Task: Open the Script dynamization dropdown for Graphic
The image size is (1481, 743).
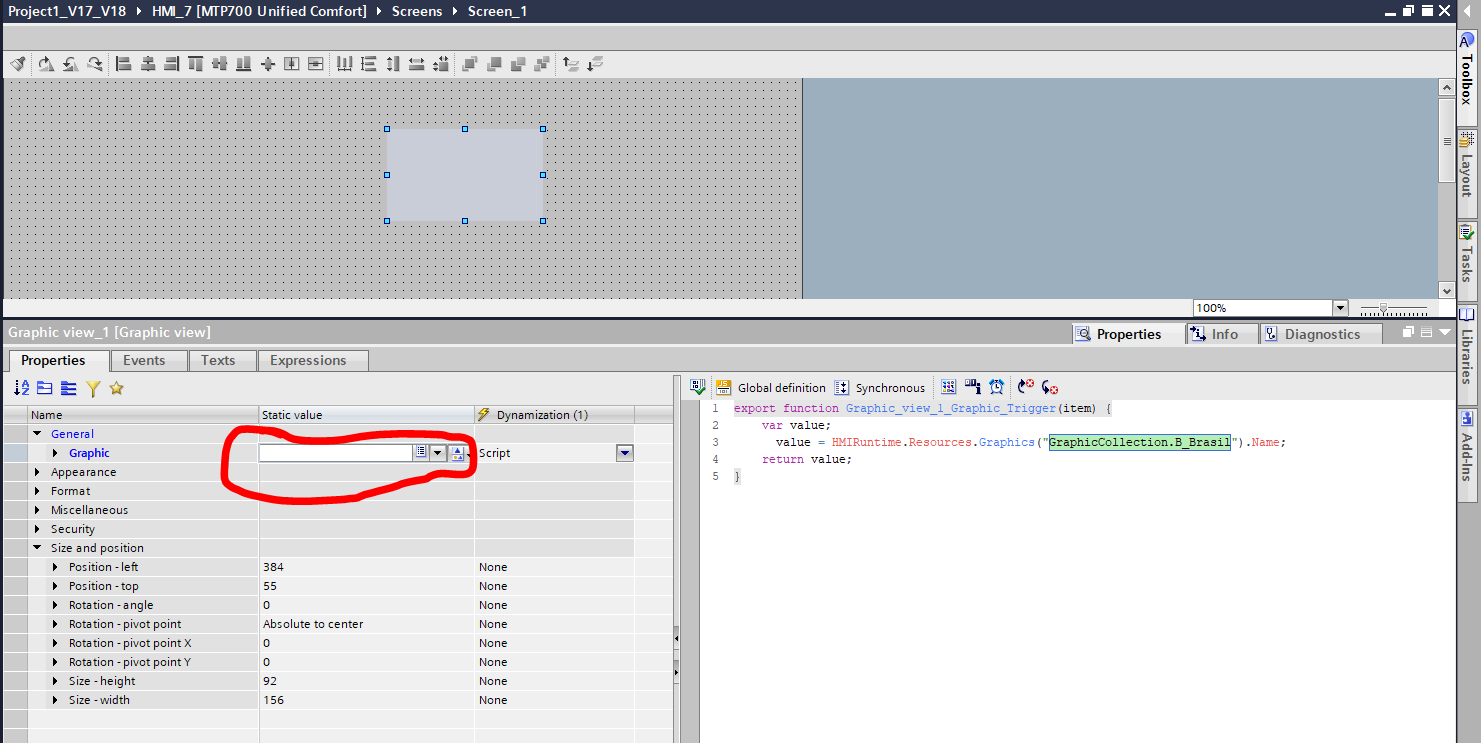Action: tap(624, 453)
